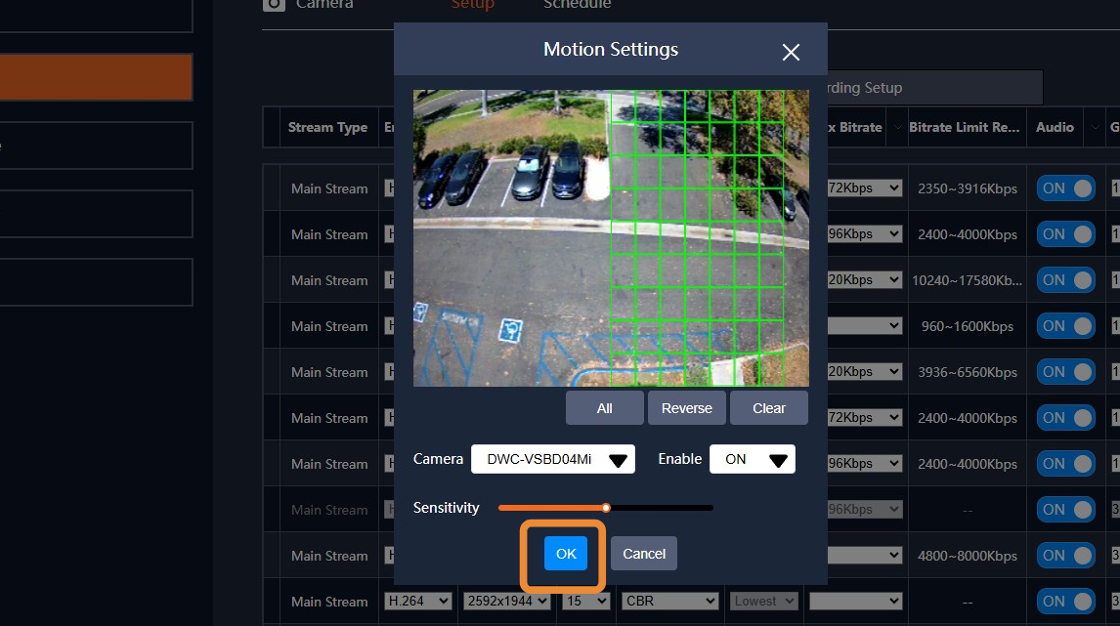Click the chevron next to Max Bitrate header
This screenshot has height=626, width=1120.
[x=897, y=127]
